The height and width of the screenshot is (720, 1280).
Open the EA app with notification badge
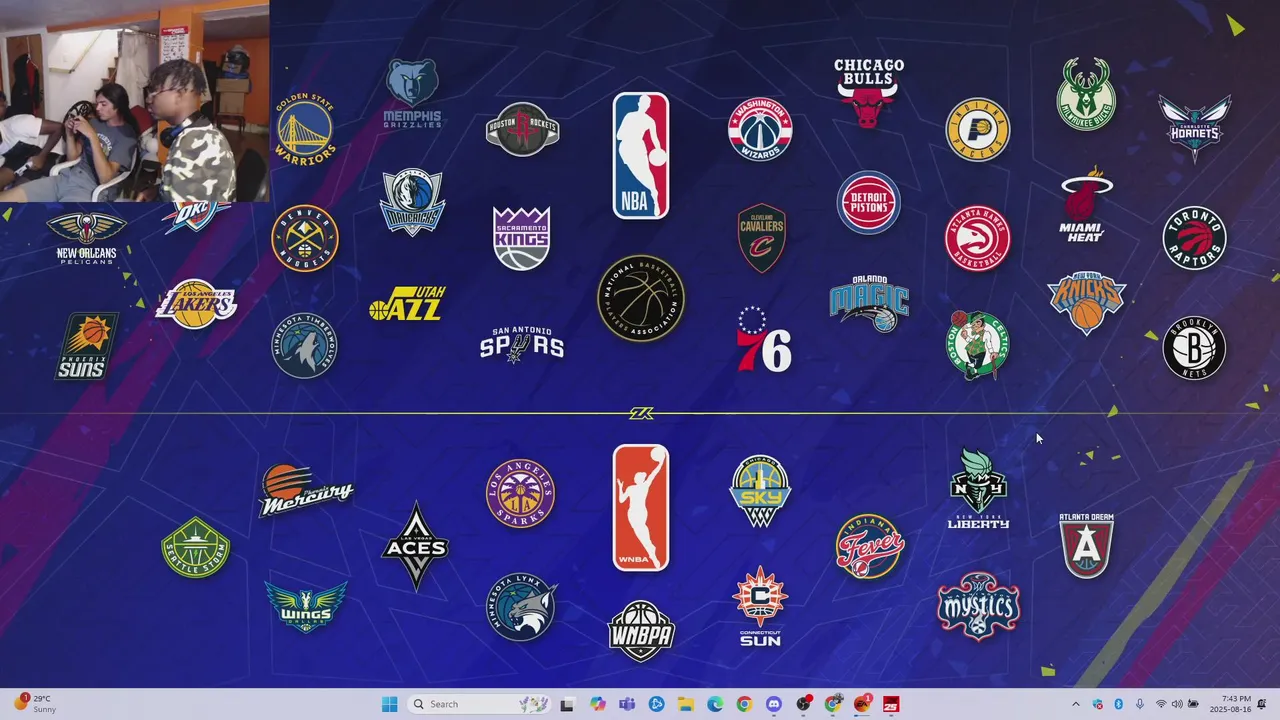tap(862, 704)
